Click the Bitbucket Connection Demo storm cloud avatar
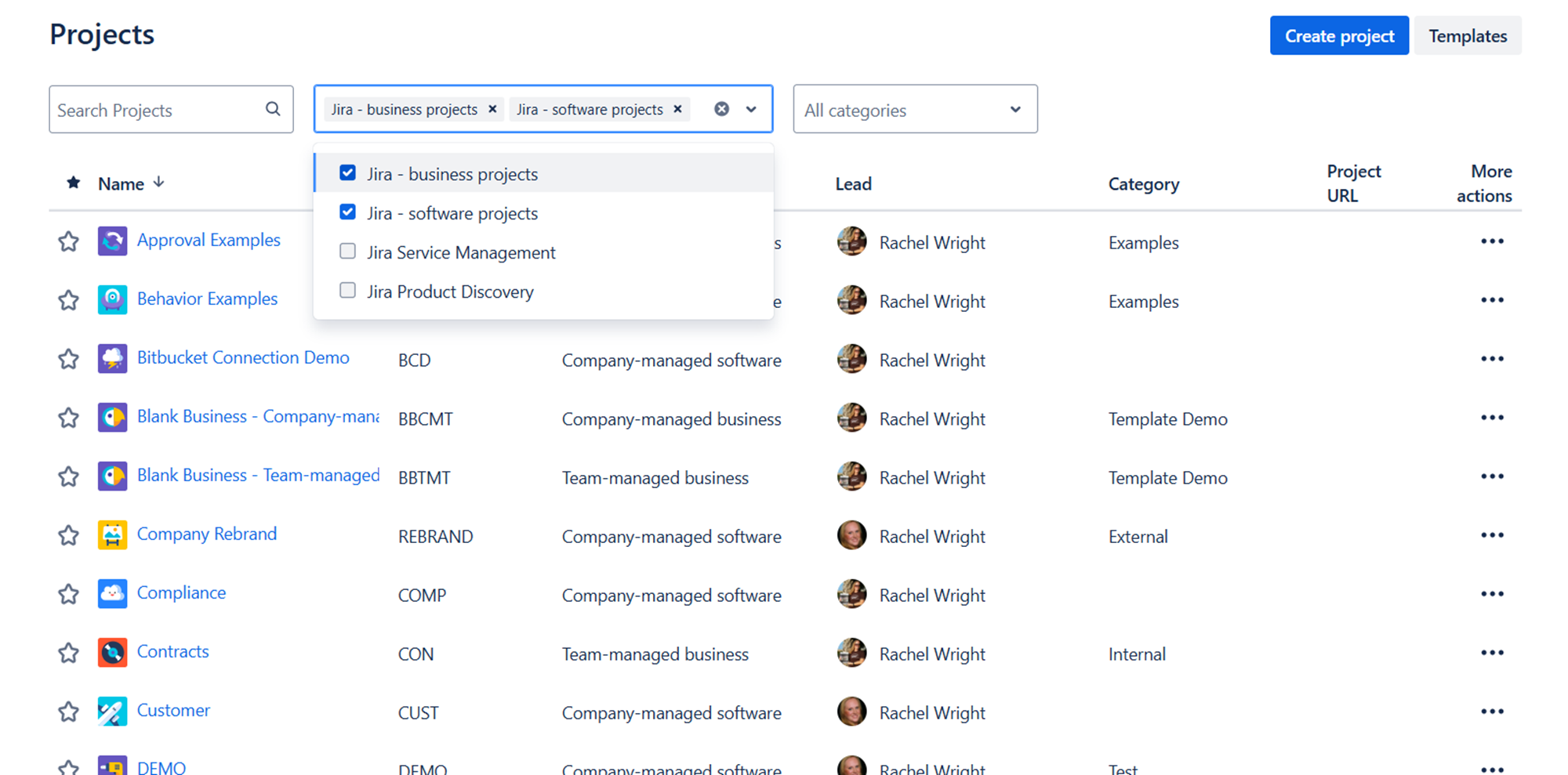 click(x=112, y=358)
